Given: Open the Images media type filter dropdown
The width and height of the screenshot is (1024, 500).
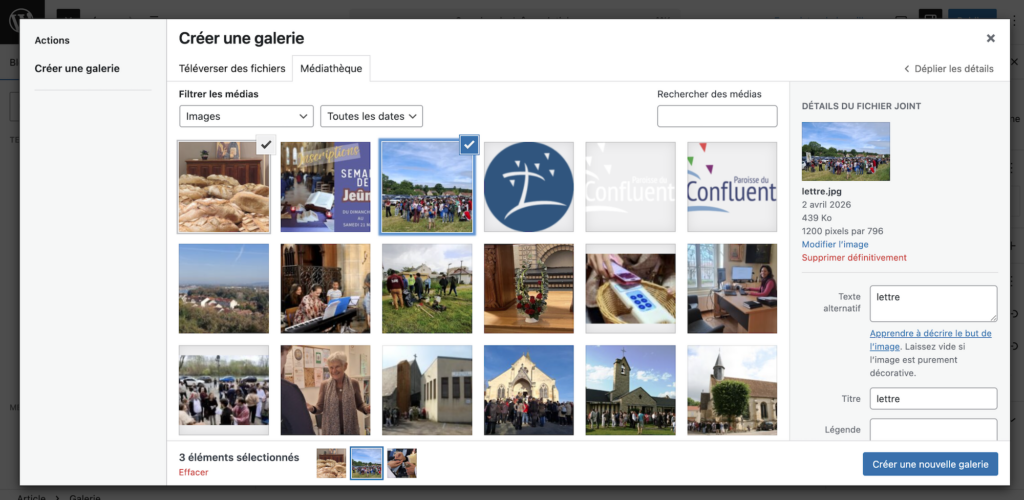Looking at the screenshot, I should tap(246, 116).
